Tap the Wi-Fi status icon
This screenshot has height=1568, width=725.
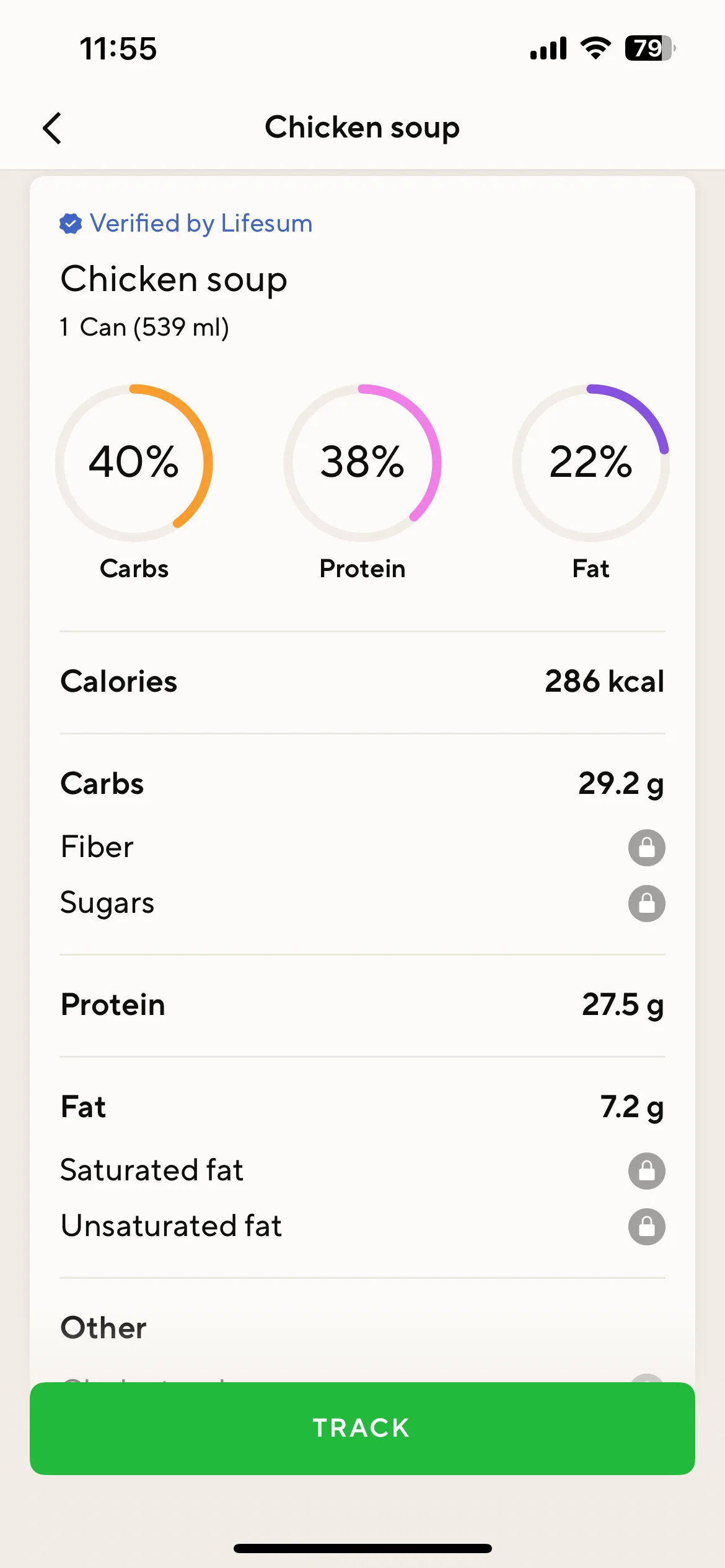[595, 48]
